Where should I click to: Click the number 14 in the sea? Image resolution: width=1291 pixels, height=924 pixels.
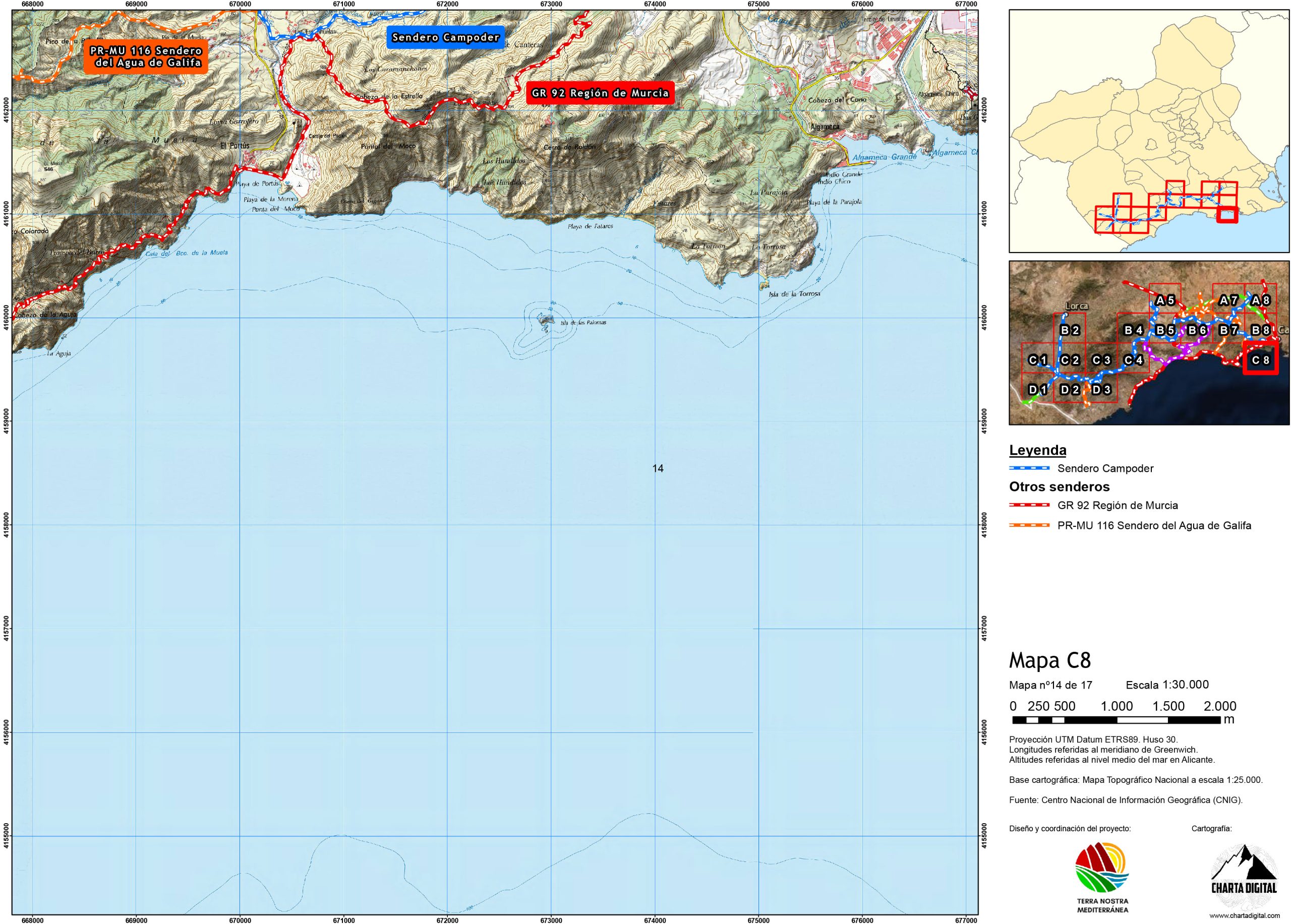[658, 468]
